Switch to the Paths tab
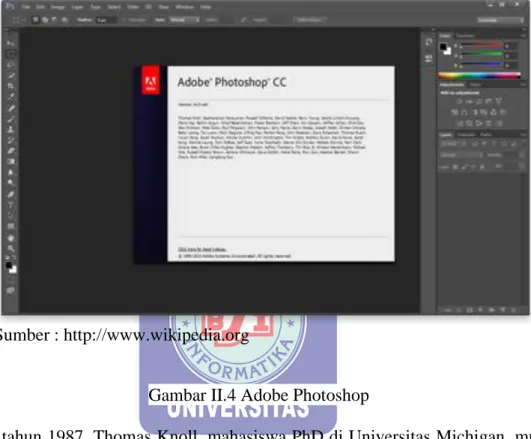This screenshot has height=439, width=531. [485, 135]
